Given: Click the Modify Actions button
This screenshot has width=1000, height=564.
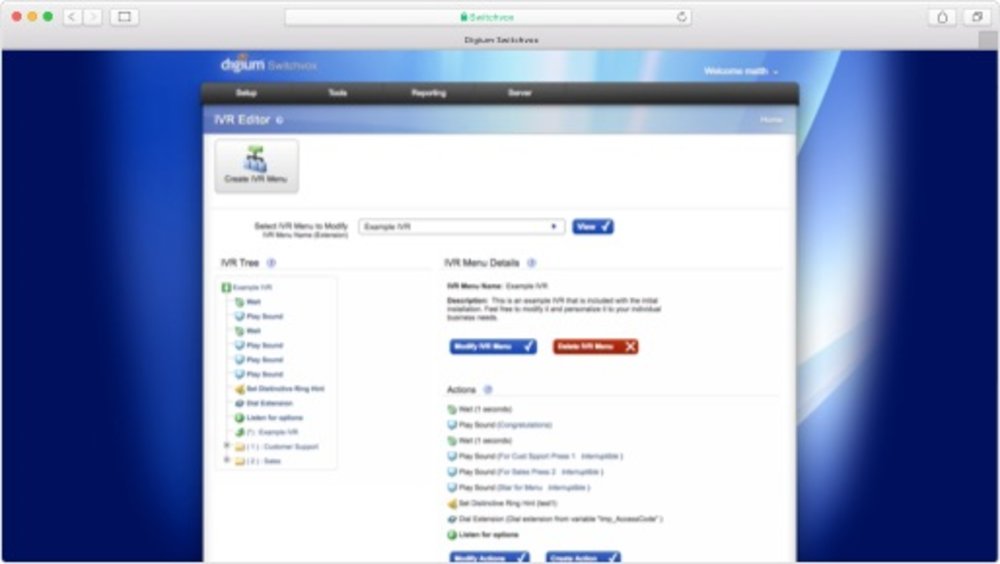Looking at the screenshot, I should pyautogui.click(x=490, y=558).
